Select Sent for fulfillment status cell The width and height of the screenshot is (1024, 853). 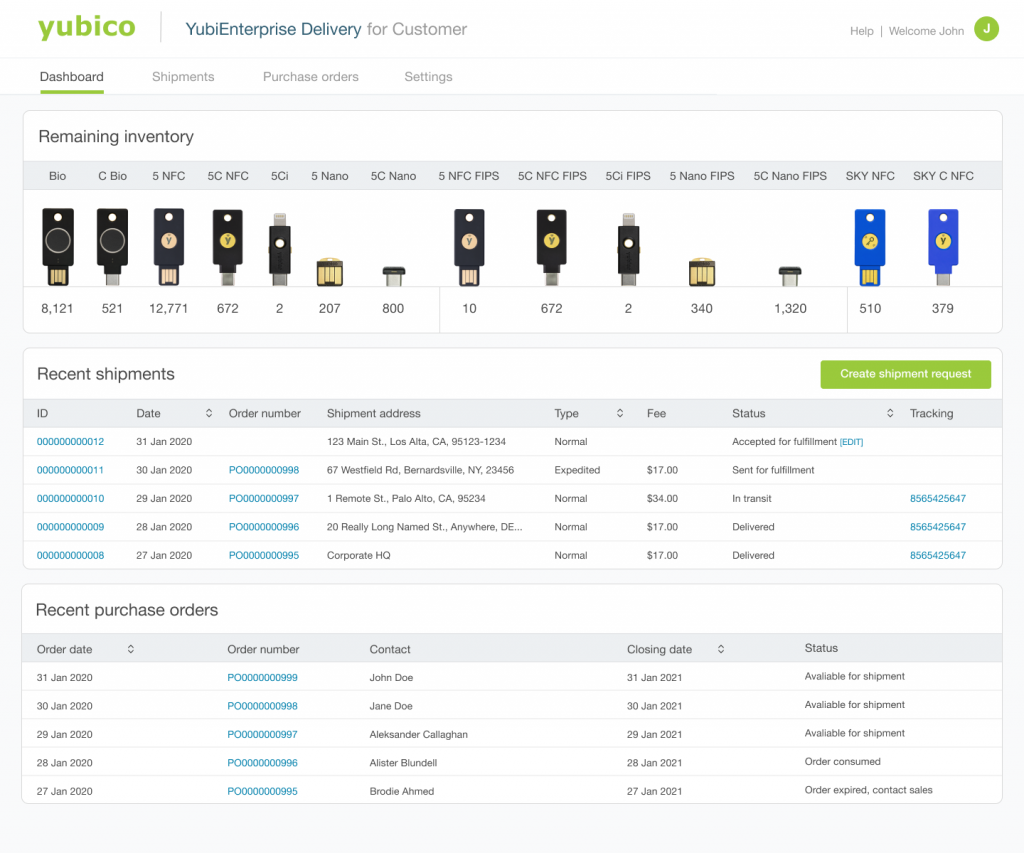773,470
